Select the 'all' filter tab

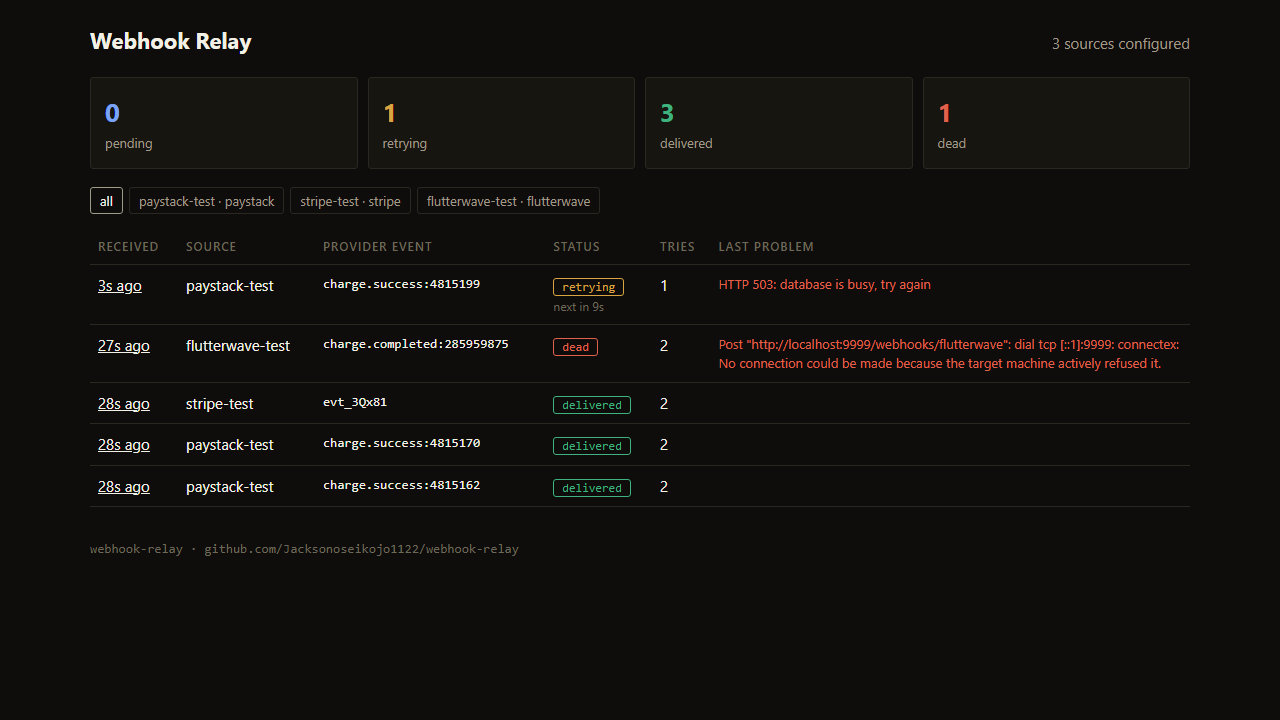click(x=106, y=201)
